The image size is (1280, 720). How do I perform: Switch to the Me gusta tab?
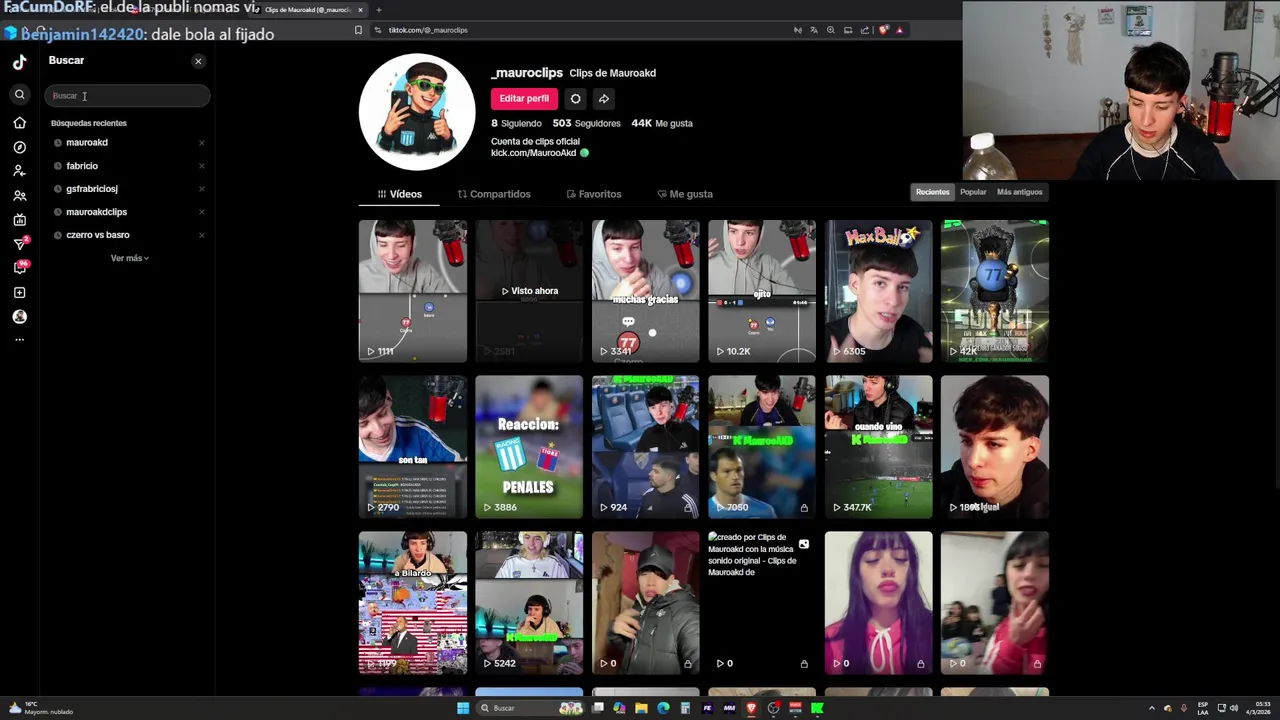(x=685, y=194)
